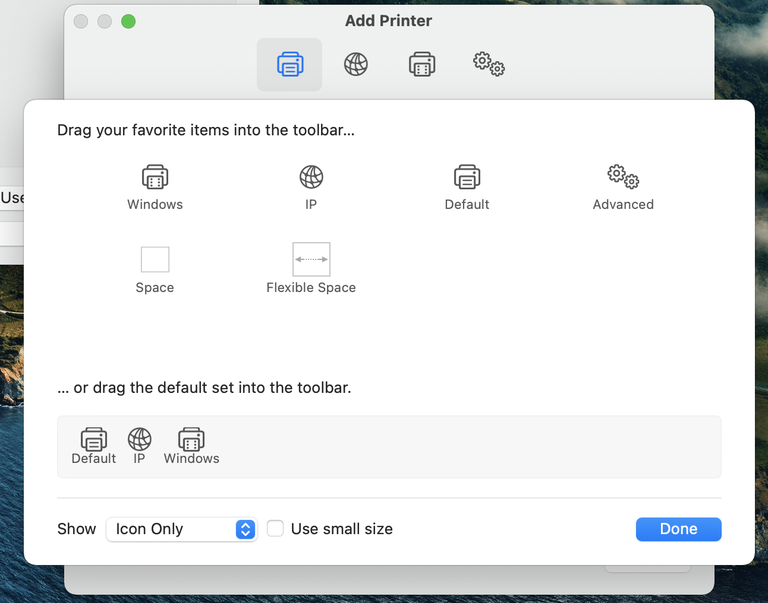Click the Flexible Space label text
This screenshot has height=603, width=768.
[311, 288]
